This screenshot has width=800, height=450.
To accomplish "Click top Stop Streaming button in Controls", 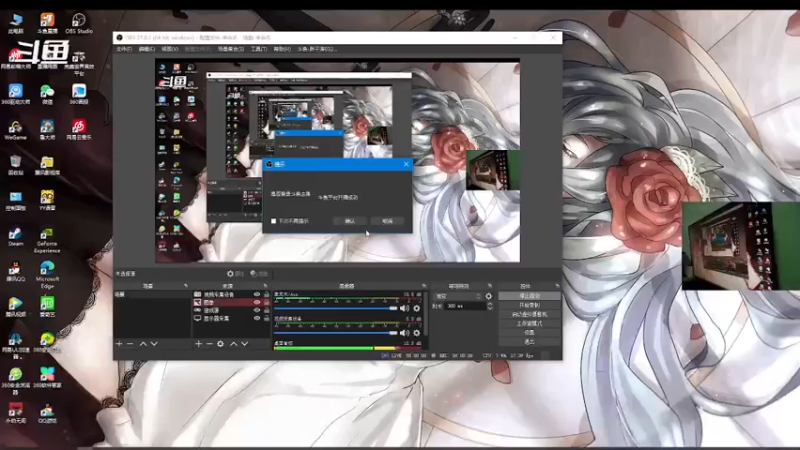I will [x=529, y=296].
